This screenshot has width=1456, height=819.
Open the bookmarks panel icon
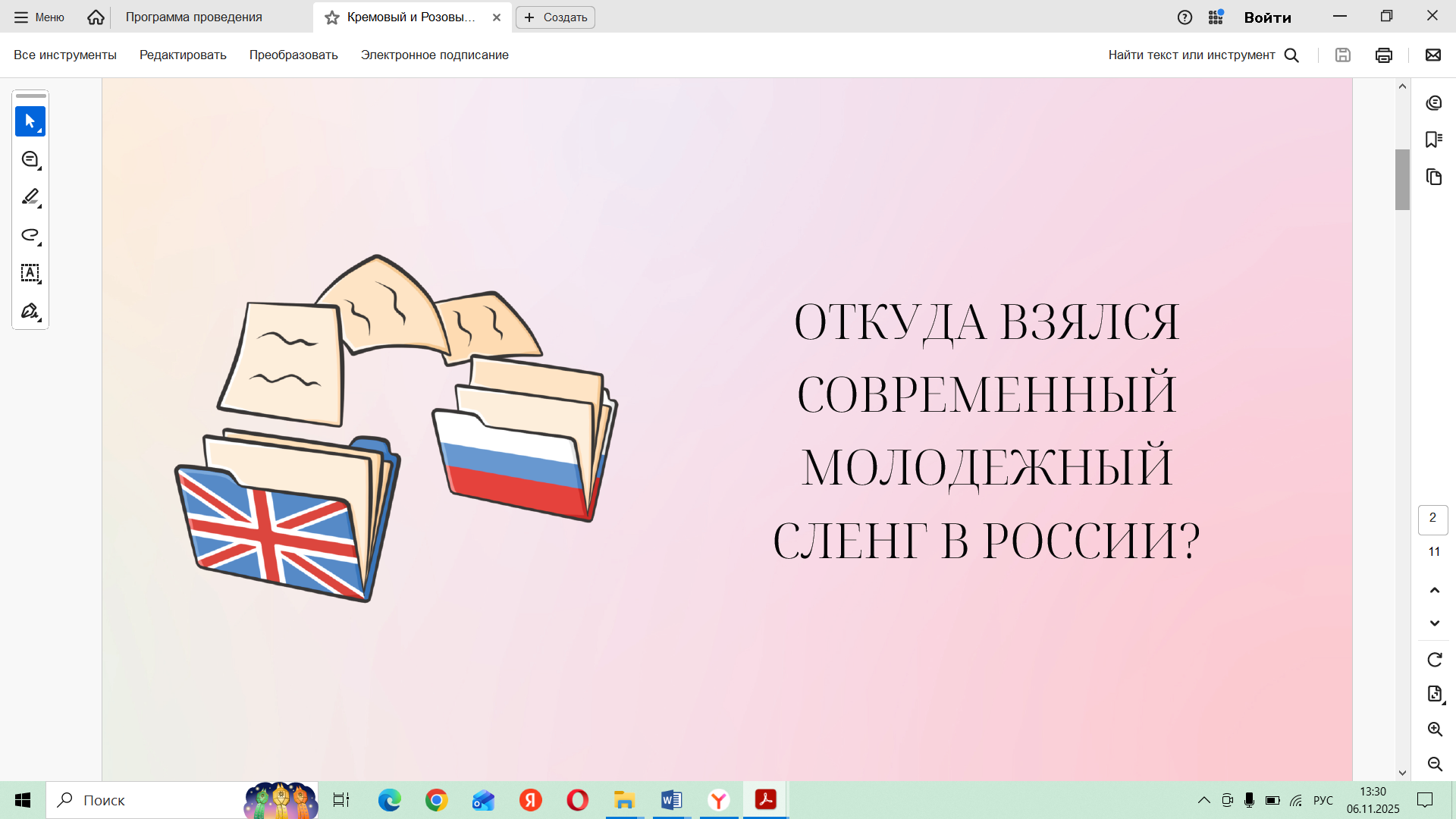[1433, 140]
